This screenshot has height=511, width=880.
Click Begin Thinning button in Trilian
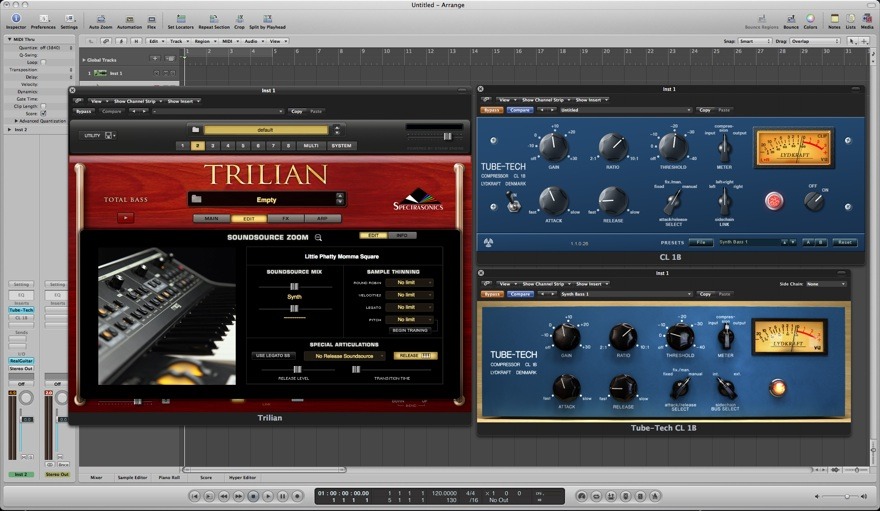click(x=410, y=330)
